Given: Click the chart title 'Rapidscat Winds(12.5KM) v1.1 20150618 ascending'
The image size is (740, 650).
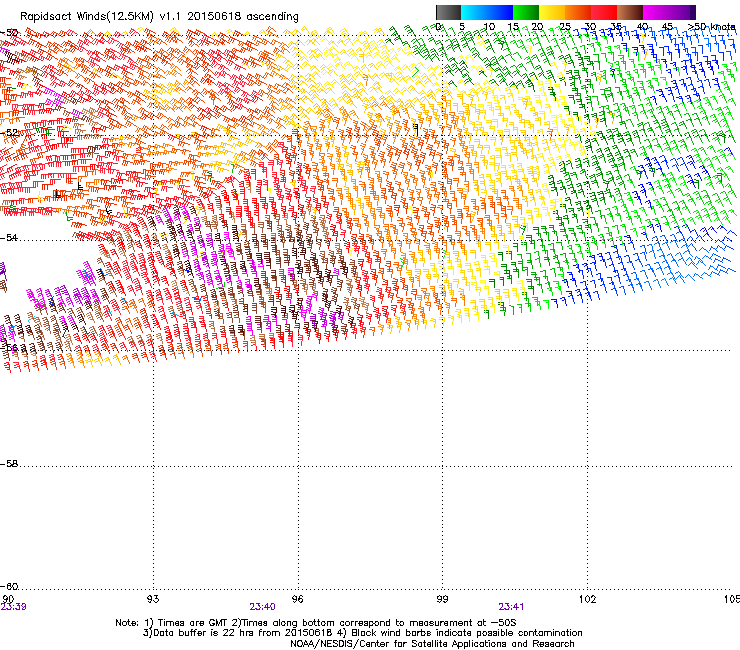Looking at the screenshot, I should tap(159, 17).
